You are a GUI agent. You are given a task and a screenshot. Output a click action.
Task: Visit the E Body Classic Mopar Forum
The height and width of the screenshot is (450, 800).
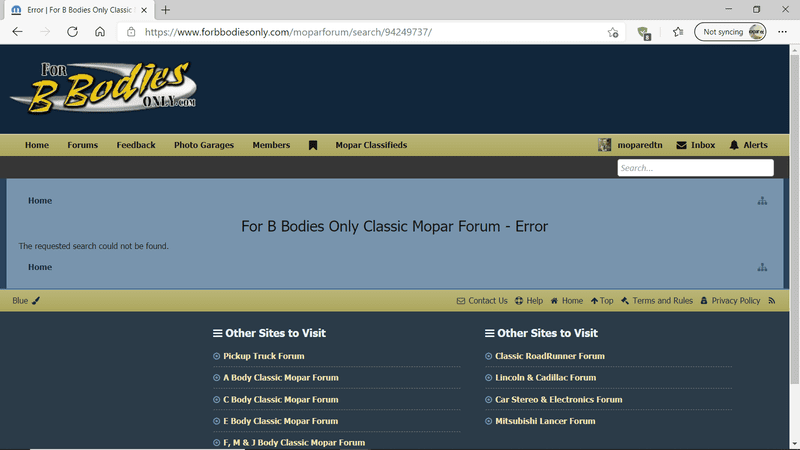[x=280, y=421]
